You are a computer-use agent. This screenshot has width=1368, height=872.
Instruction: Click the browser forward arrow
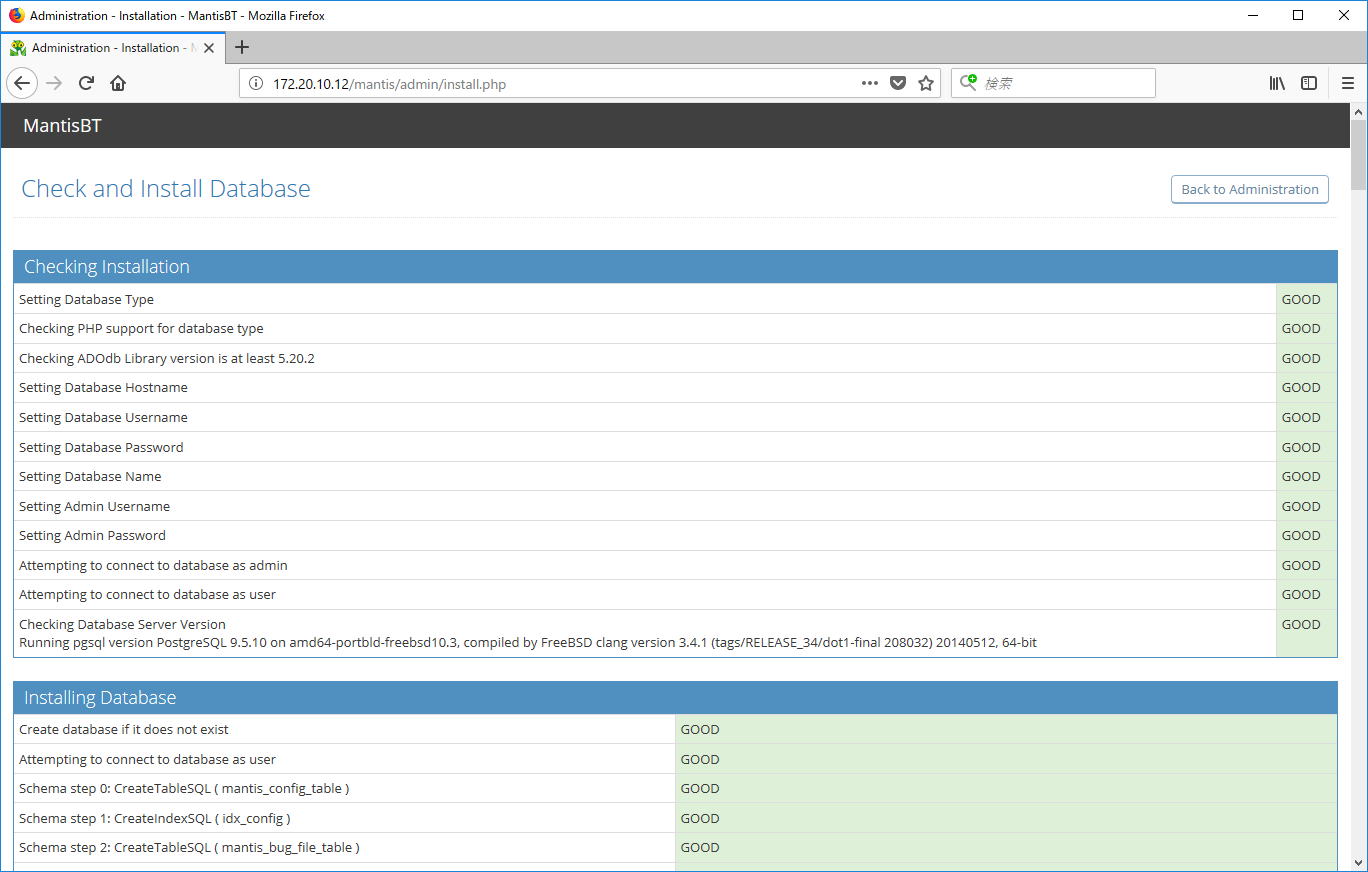pos(54,83)
